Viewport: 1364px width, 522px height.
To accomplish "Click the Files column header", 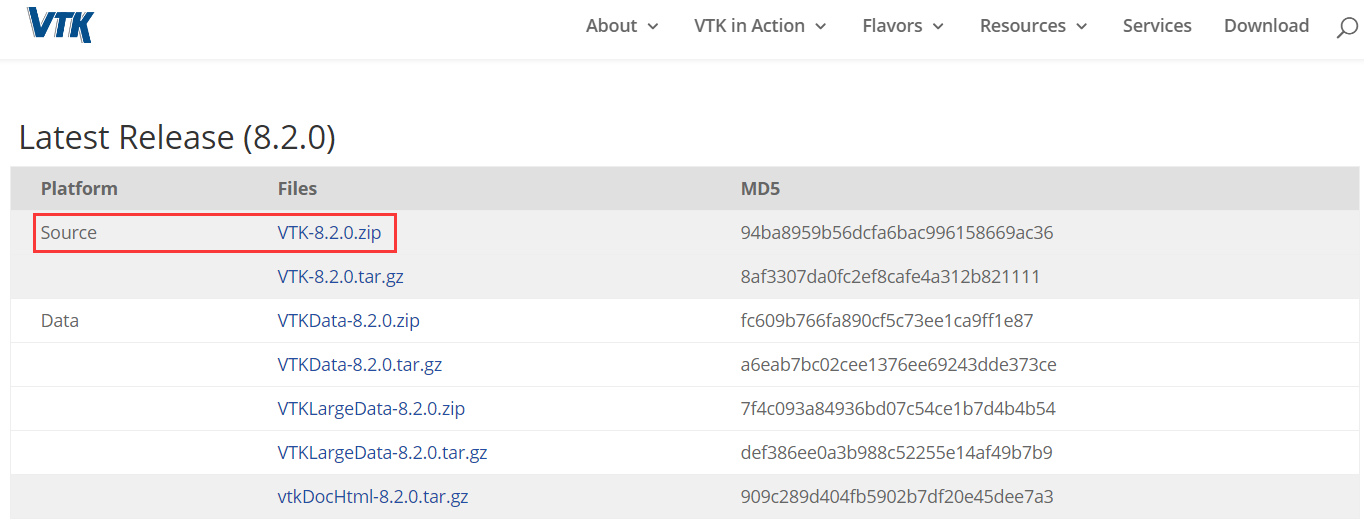I will point(297,188).
